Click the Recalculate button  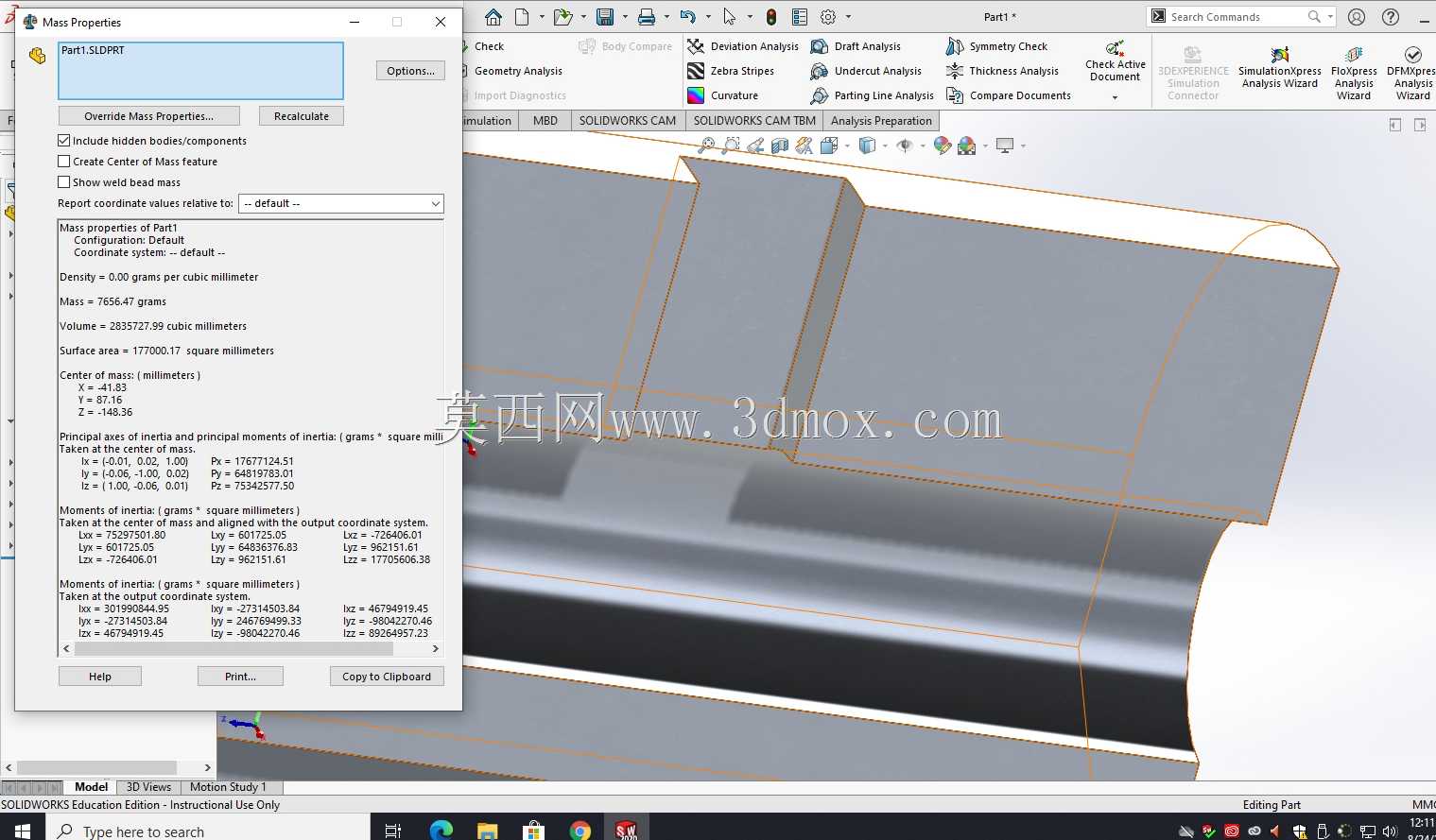pos(302,116)
